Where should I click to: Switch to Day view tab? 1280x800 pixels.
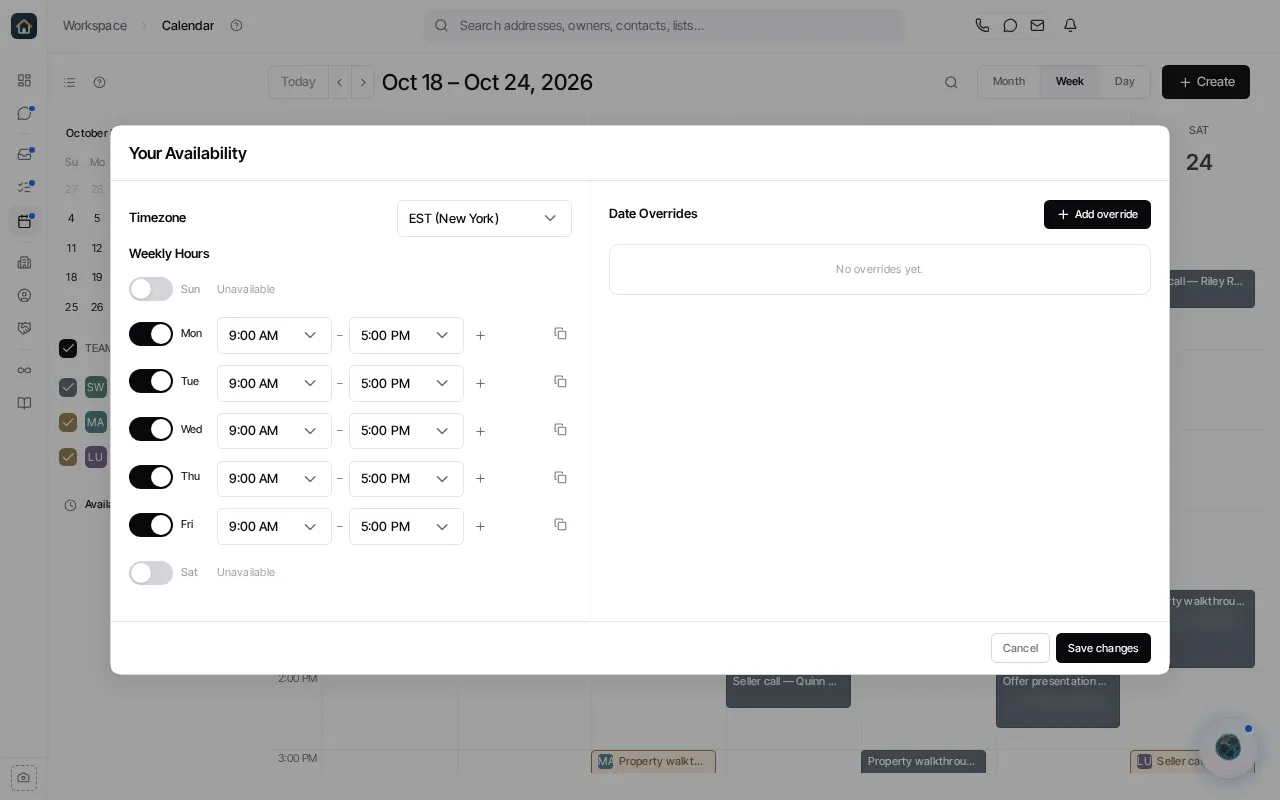pos(1124,82)
